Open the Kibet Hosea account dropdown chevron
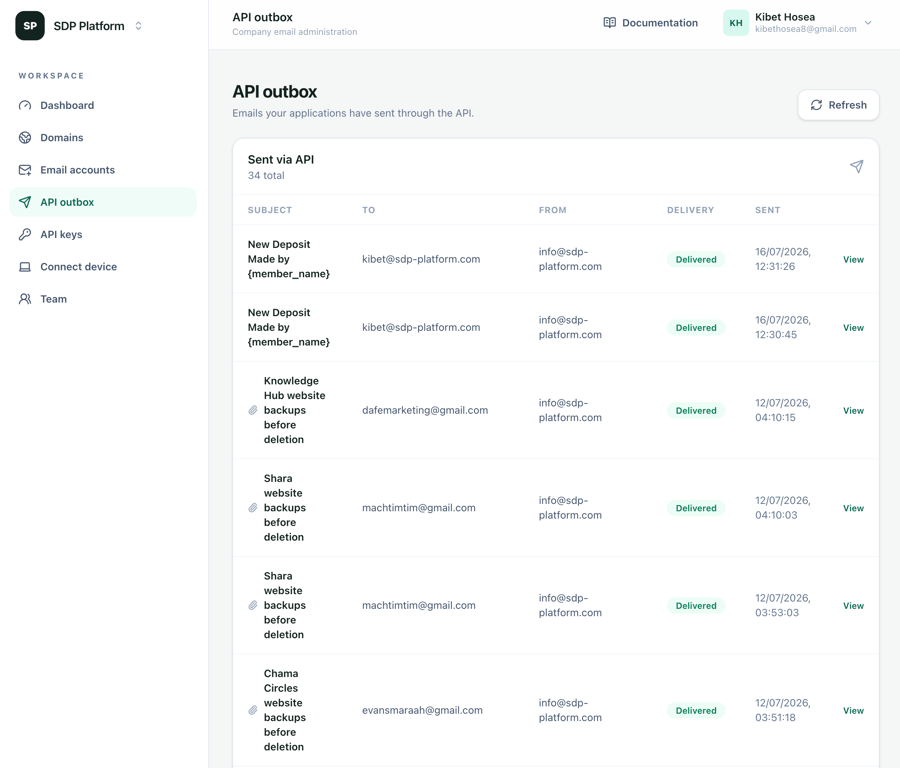900x768 pixels. 868,23
